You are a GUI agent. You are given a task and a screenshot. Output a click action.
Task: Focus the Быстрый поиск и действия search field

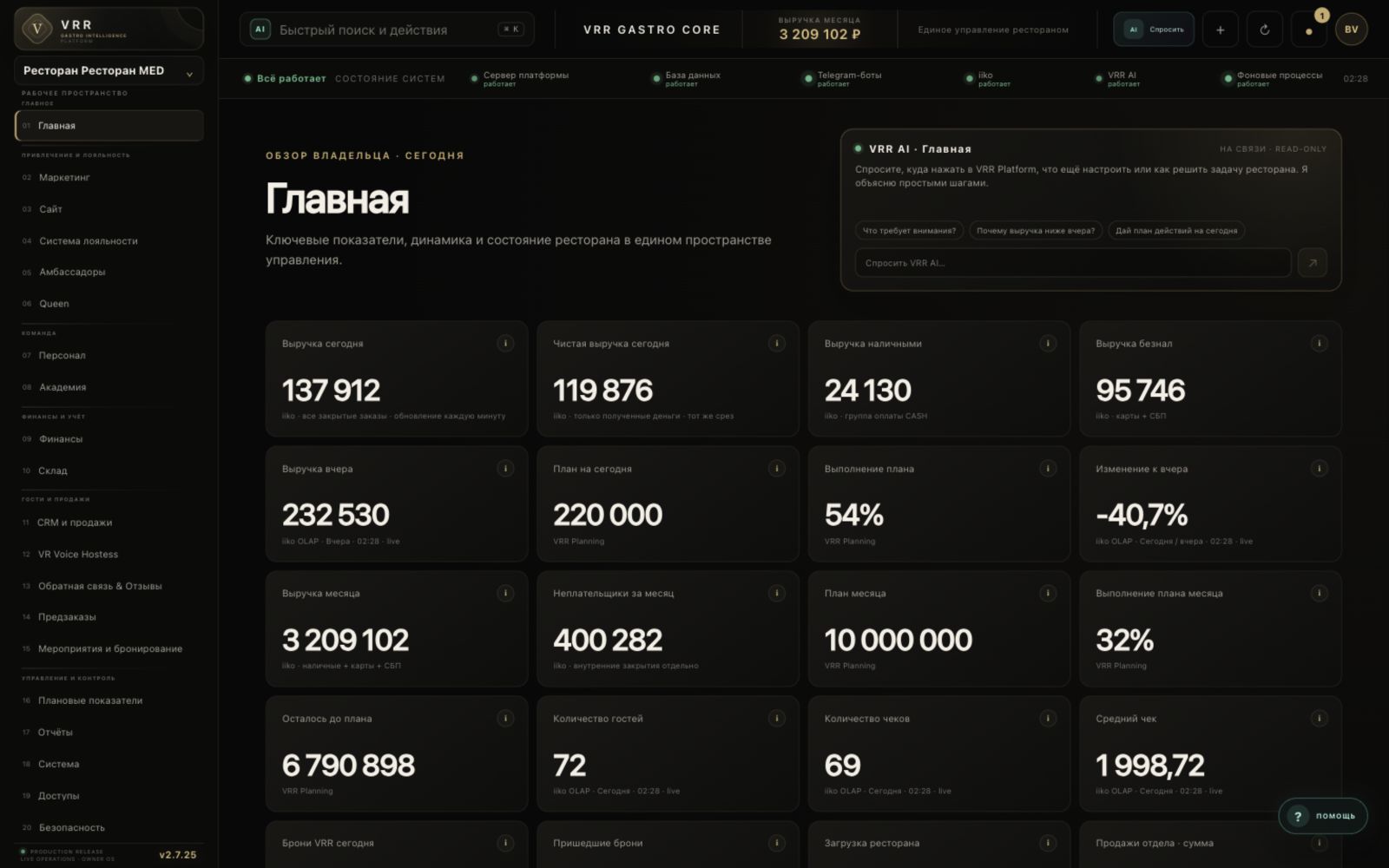[x=387, y=30]
